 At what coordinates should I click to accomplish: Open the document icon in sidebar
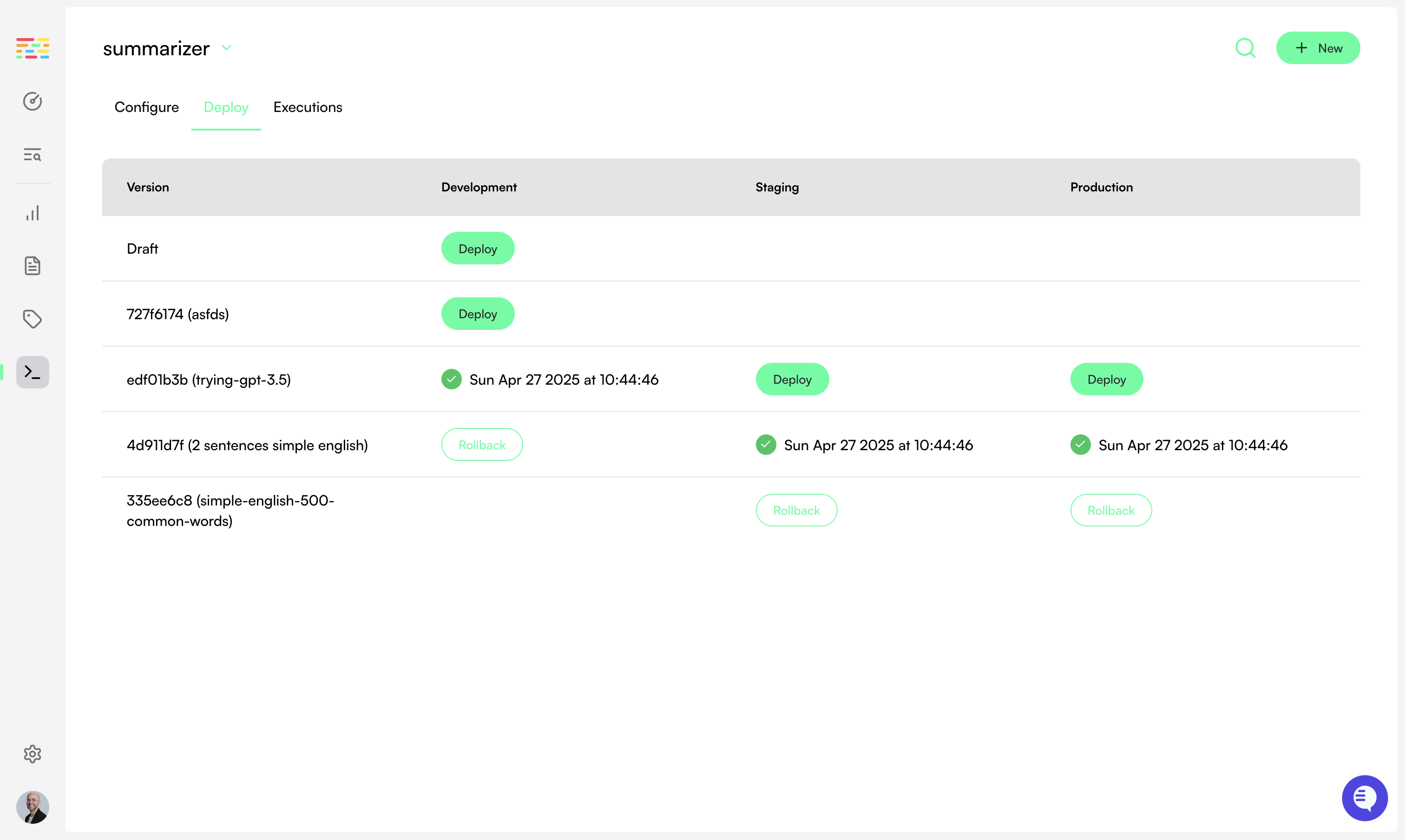(x=32, y=265)
